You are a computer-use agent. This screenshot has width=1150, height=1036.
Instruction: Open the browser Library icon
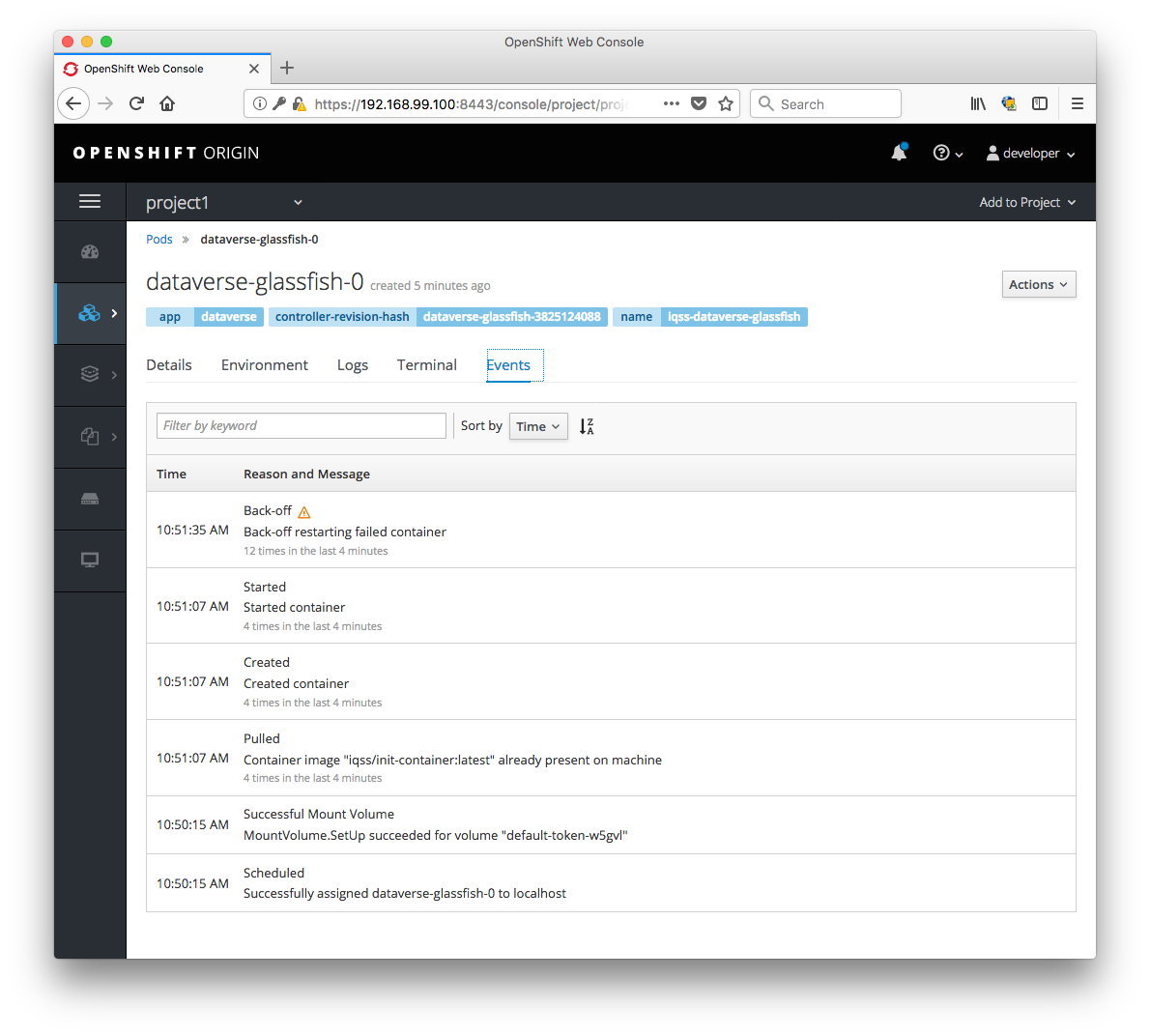[978, 103]
